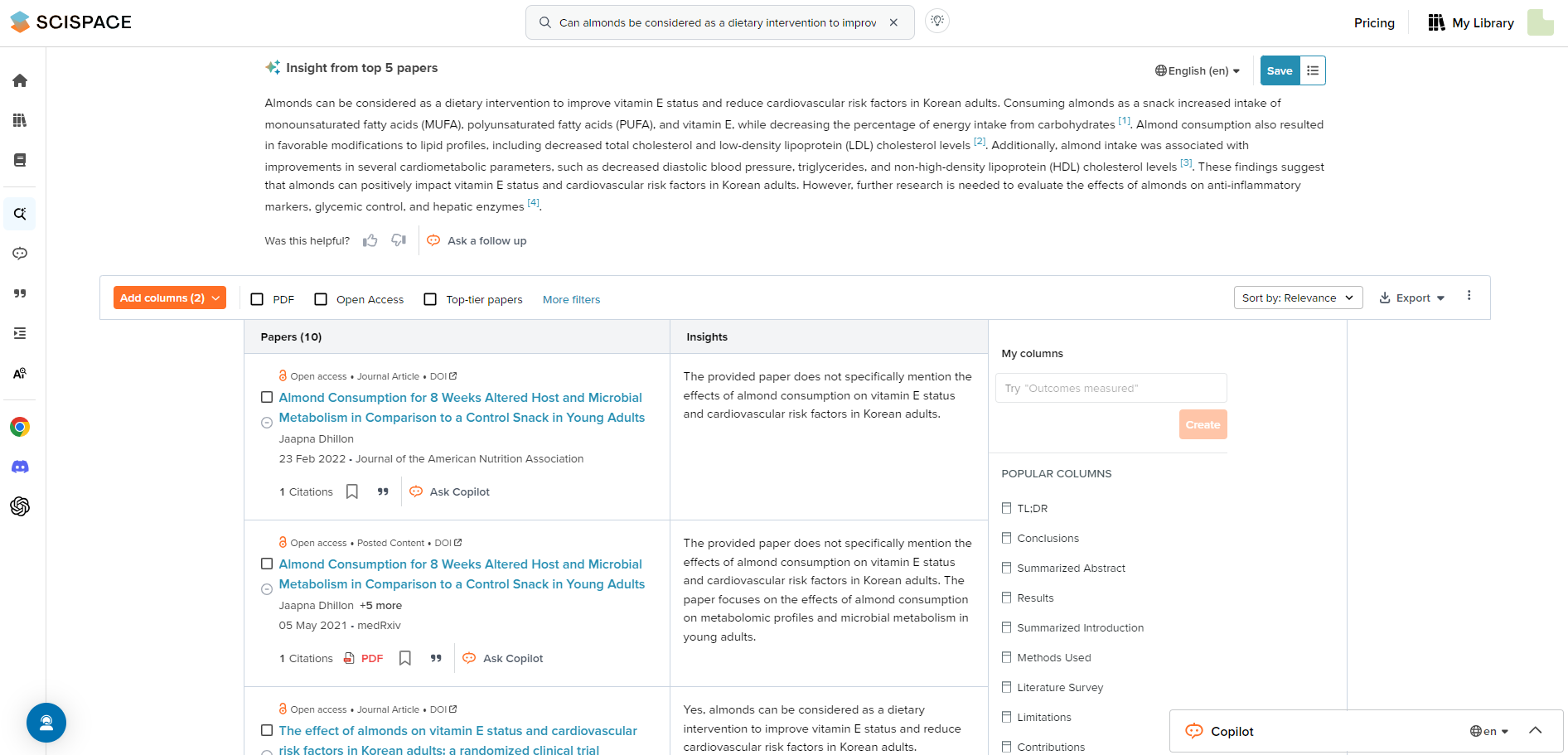Check the Limitations popular column

[x=1006, y=717]
